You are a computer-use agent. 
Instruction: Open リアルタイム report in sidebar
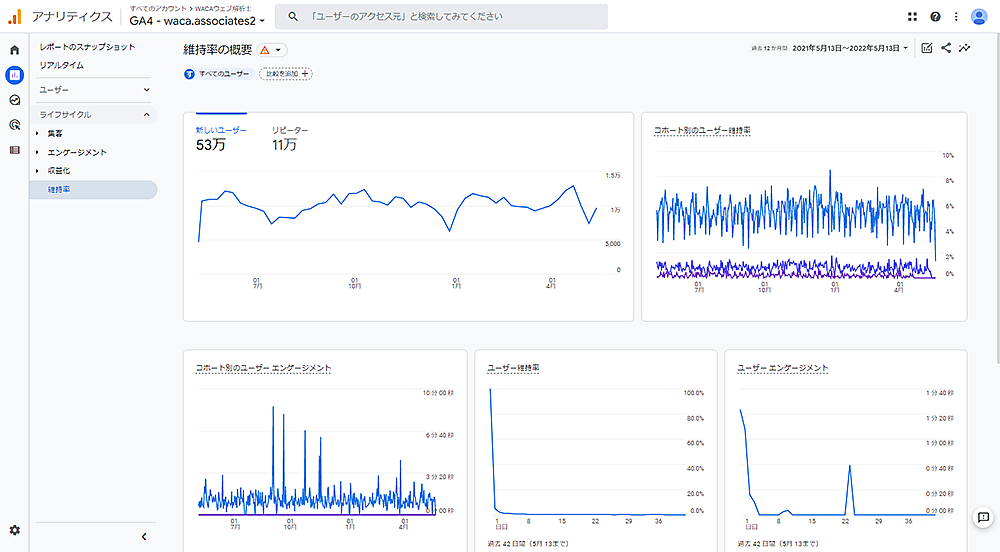click(62, 65)
